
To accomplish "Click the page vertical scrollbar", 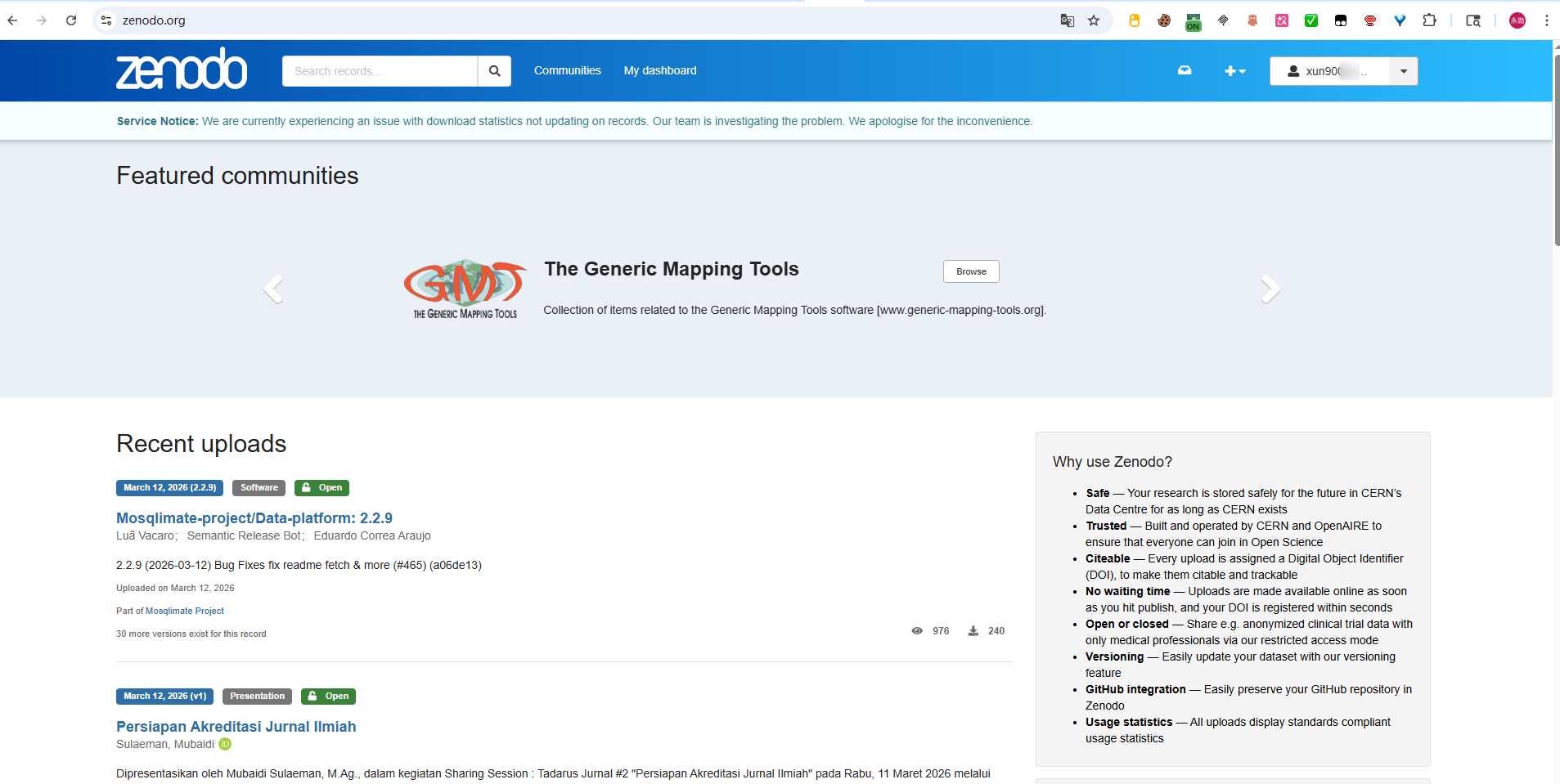I will tap(1556, 147).
